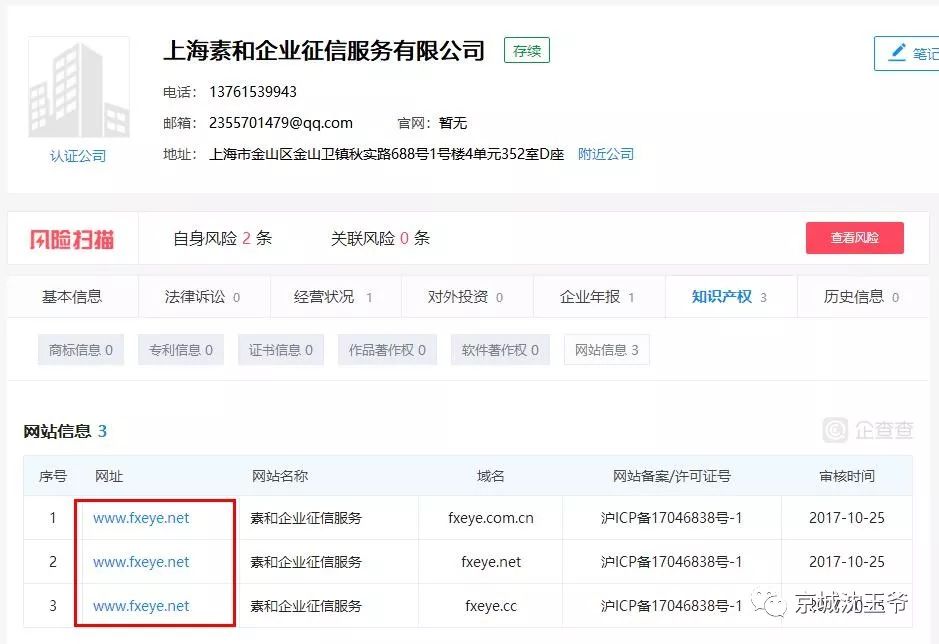Switch to the 知识产权 tab
The image size is (939, 644).
[x=731, y=297]
